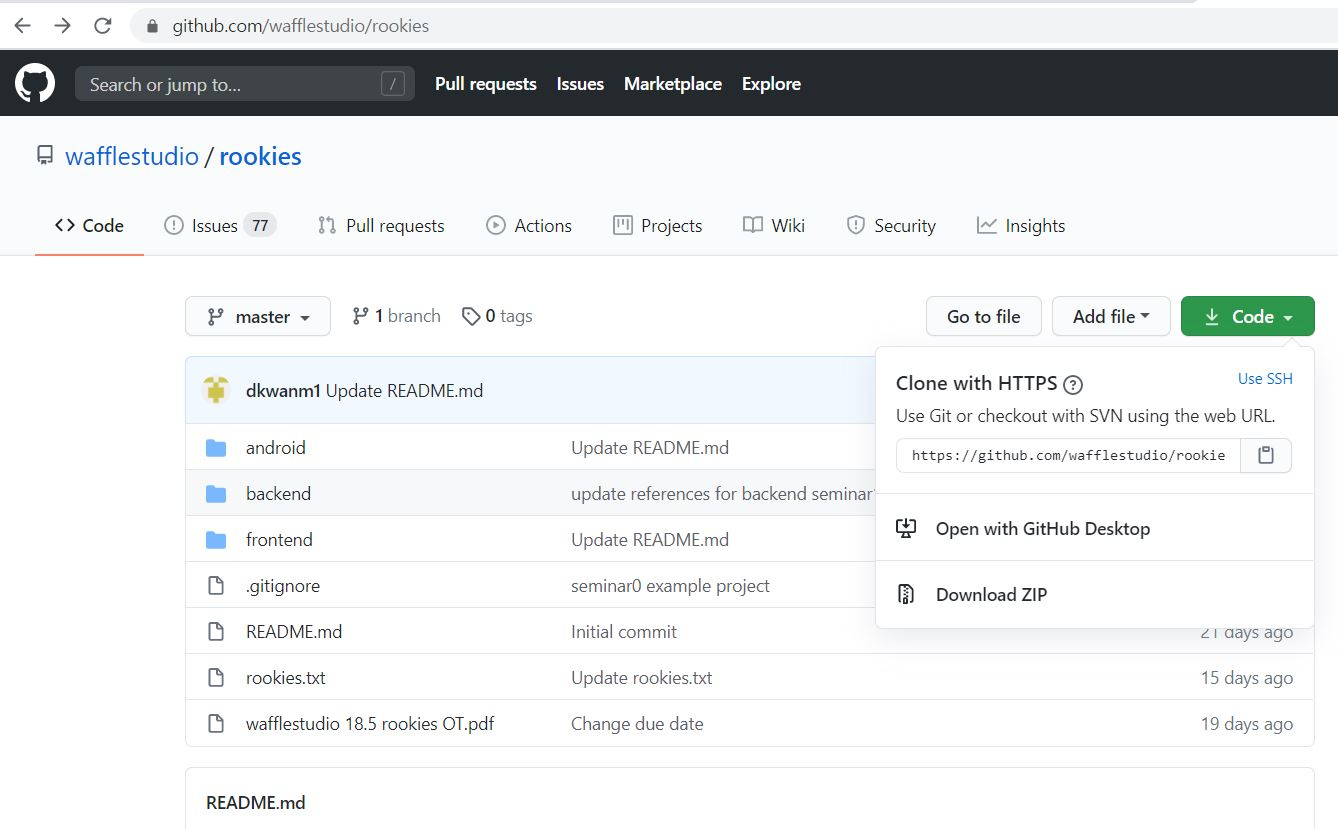Click the frontend folder icon
Viewport: 1338px width, 829px height.
216,540
